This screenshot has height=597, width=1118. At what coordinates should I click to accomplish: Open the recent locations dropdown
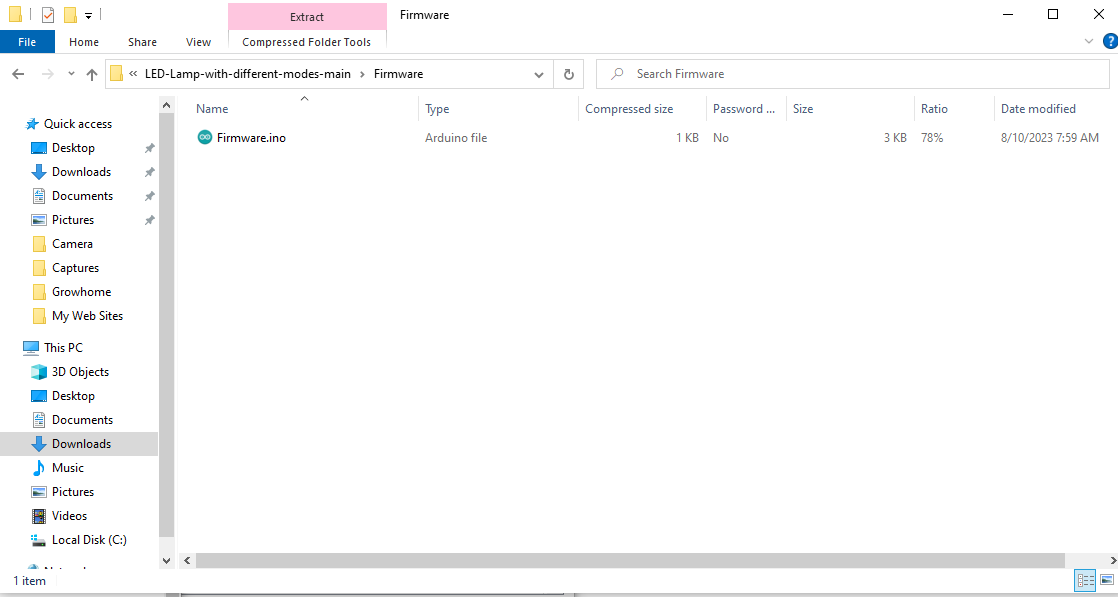point(71,73)
